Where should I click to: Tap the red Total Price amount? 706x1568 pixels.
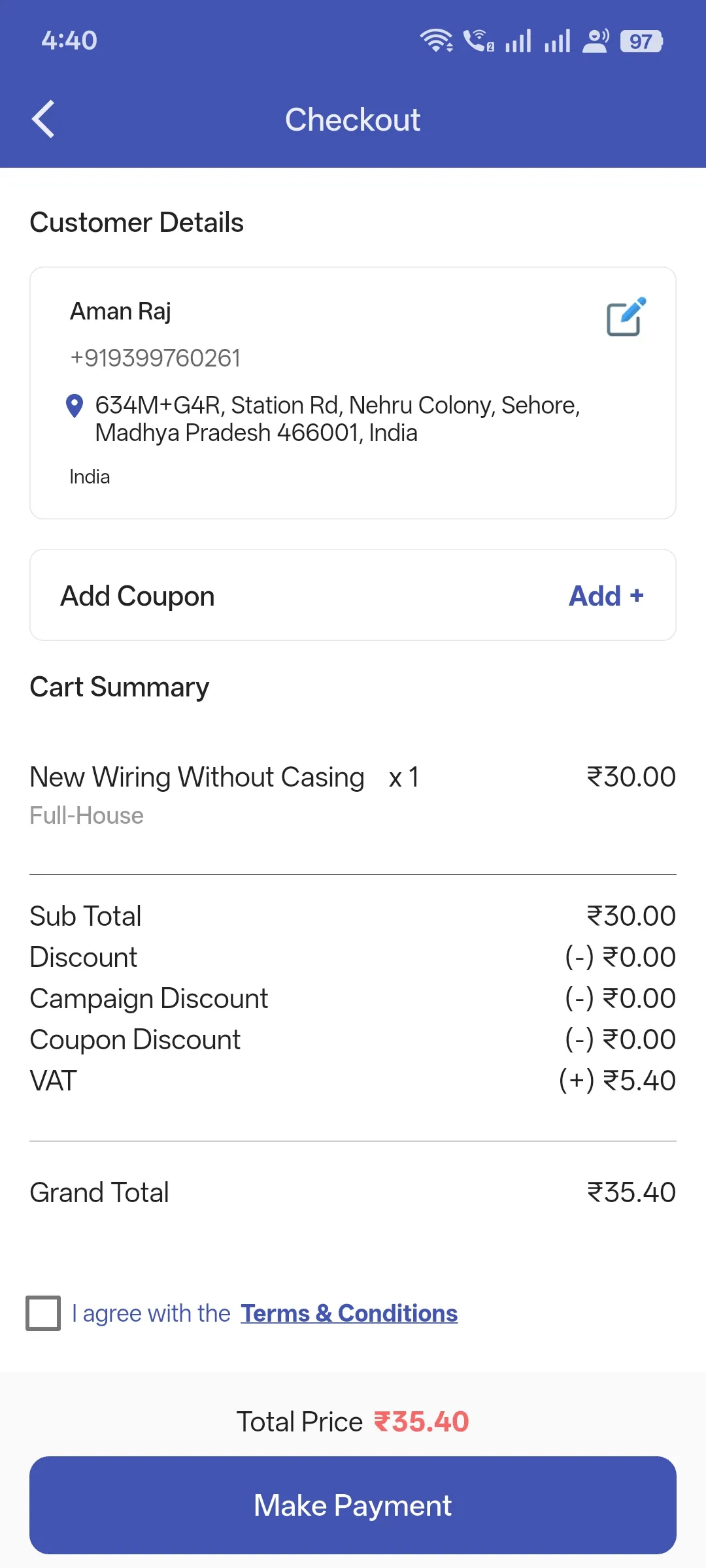[421, 1422]
